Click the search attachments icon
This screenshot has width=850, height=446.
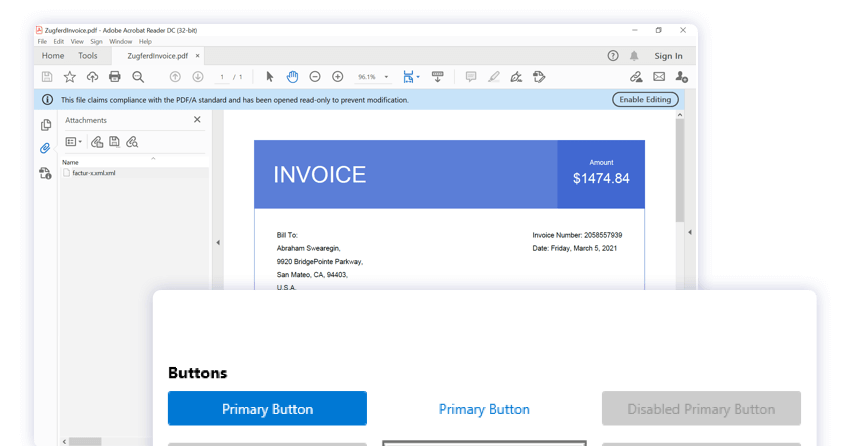click(132, 142)
